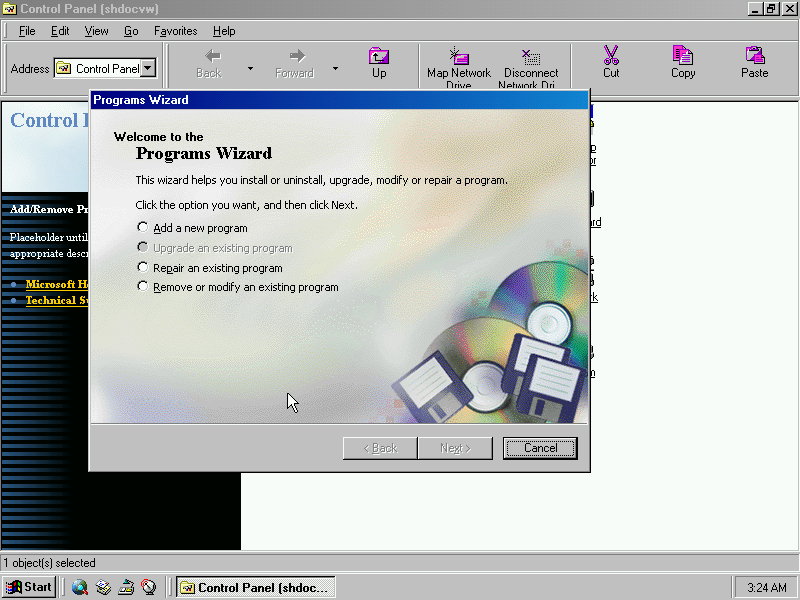Expand the Address bar dropdown

tap(148, 69)
